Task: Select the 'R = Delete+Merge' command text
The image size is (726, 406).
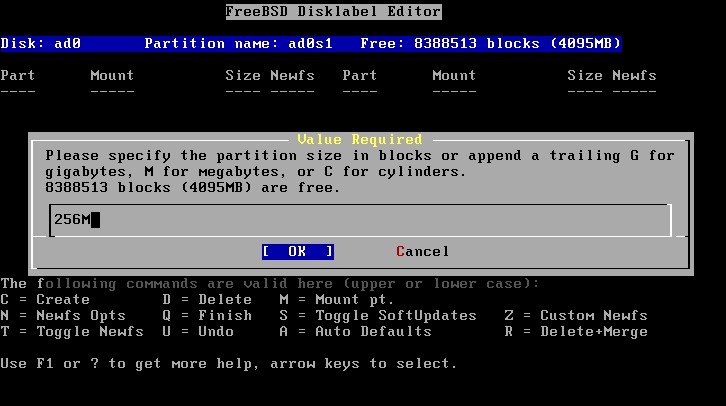Action: coord(576,331)
